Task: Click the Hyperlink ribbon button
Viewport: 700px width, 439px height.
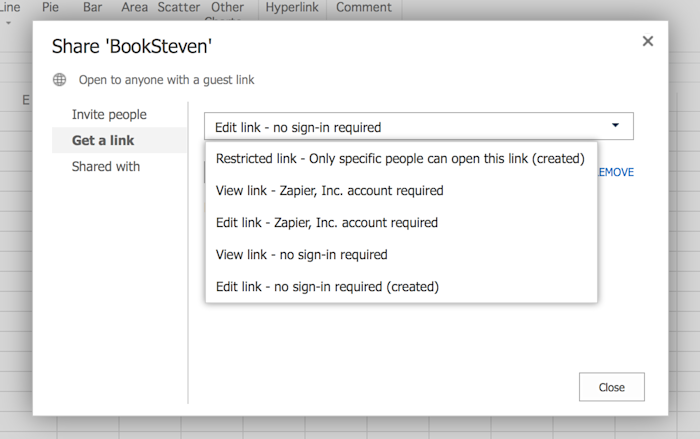Action: click(x=292, y=7)
